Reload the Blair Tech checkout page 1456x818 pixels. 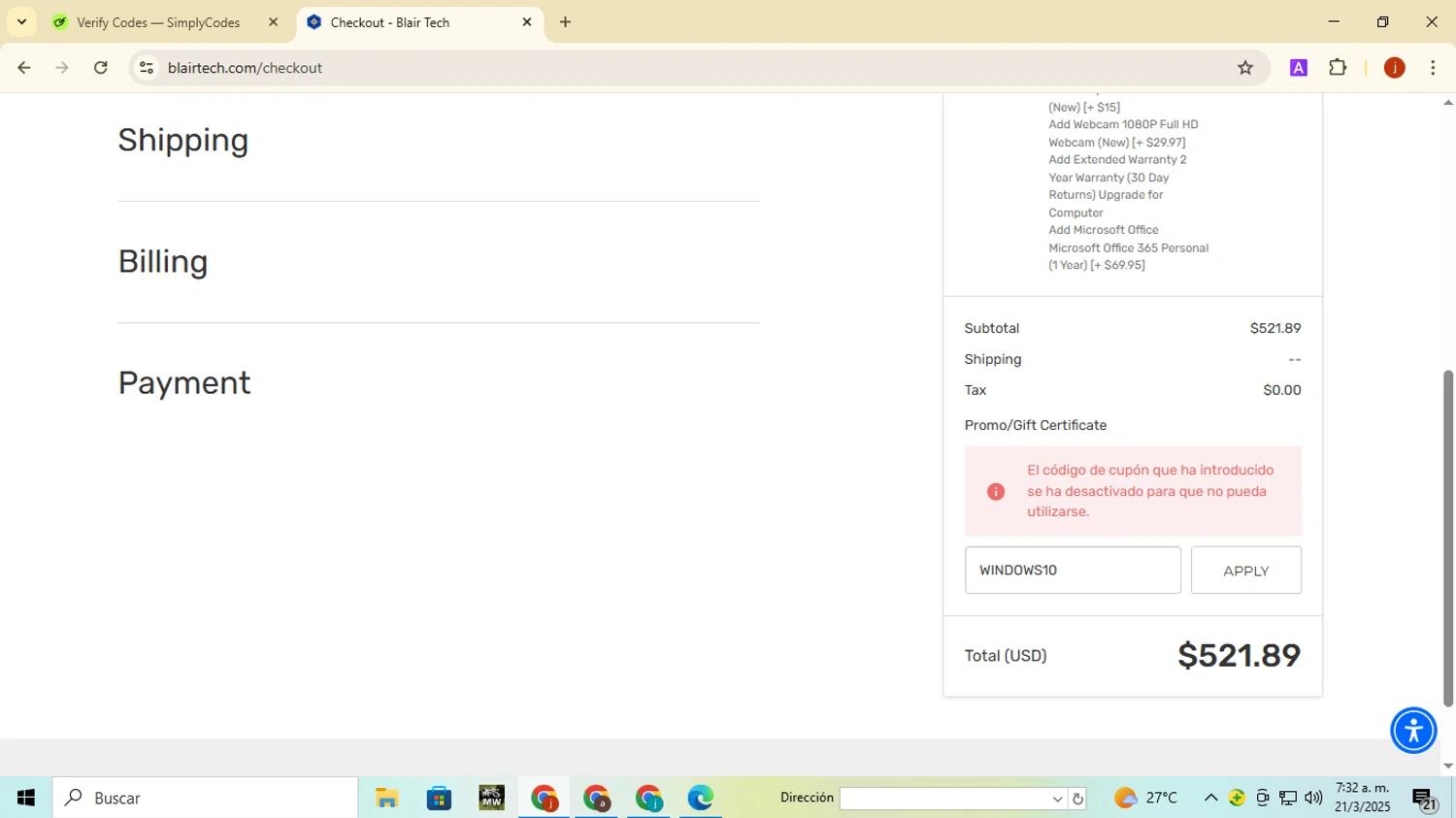coord(101,68)
